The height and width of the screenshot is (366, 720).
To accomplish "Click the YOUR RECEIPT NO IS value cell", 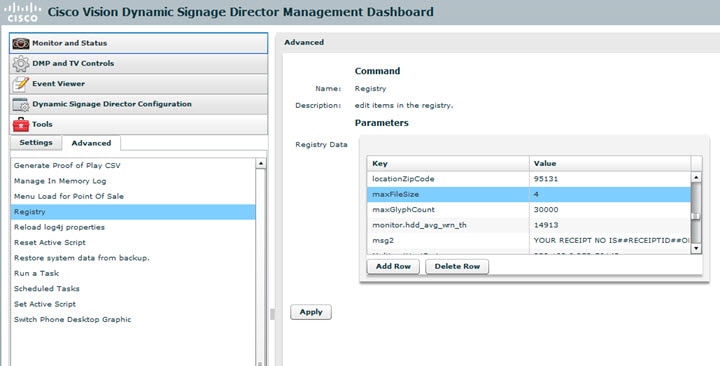I will (610, 240).
